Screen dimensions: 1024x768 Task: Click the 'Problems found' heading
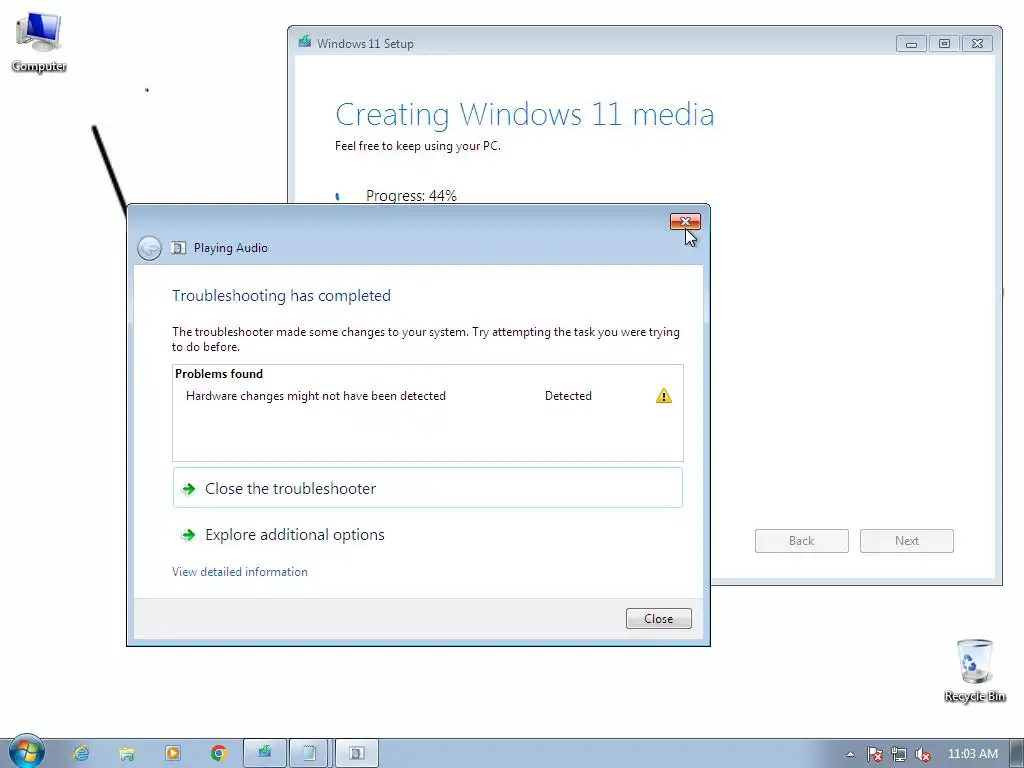[219, 374]
